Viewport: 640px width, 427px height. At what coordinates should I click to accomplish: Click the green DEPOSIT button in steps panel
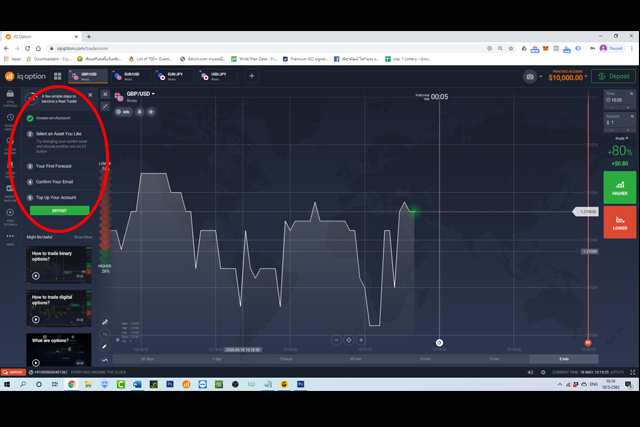pos(59,211)
